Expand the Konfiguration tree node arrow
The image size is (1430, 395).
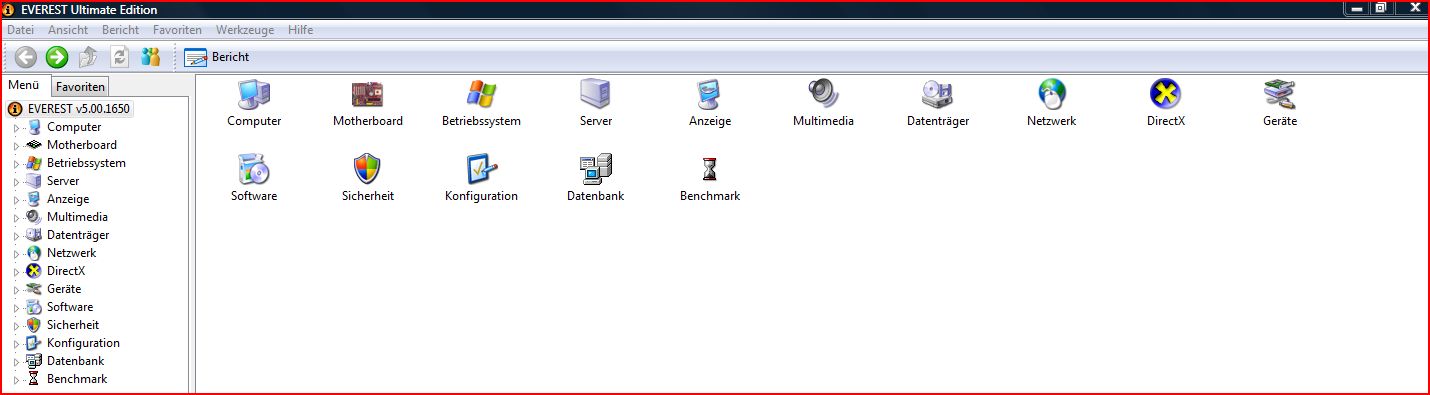16,344
